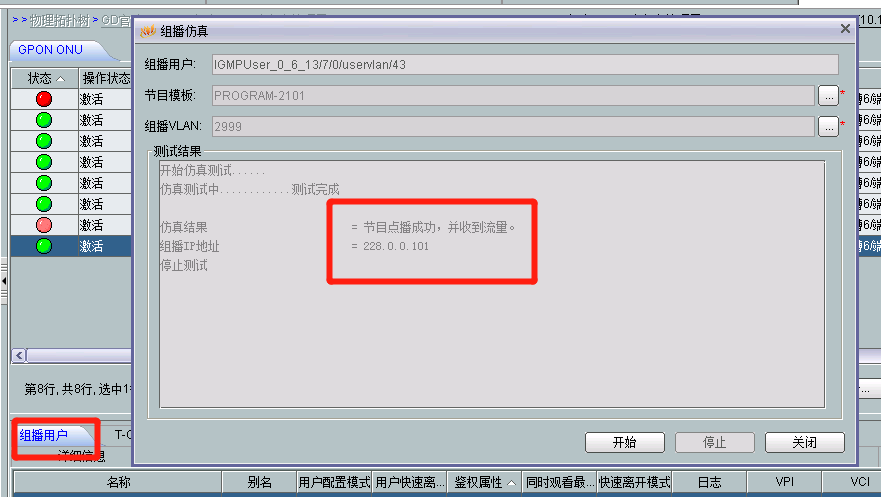Image resolution: width=881 pixels, height=497 pixels.
Task: Click the 名称 column header
Action: click(x=118, y=482)
